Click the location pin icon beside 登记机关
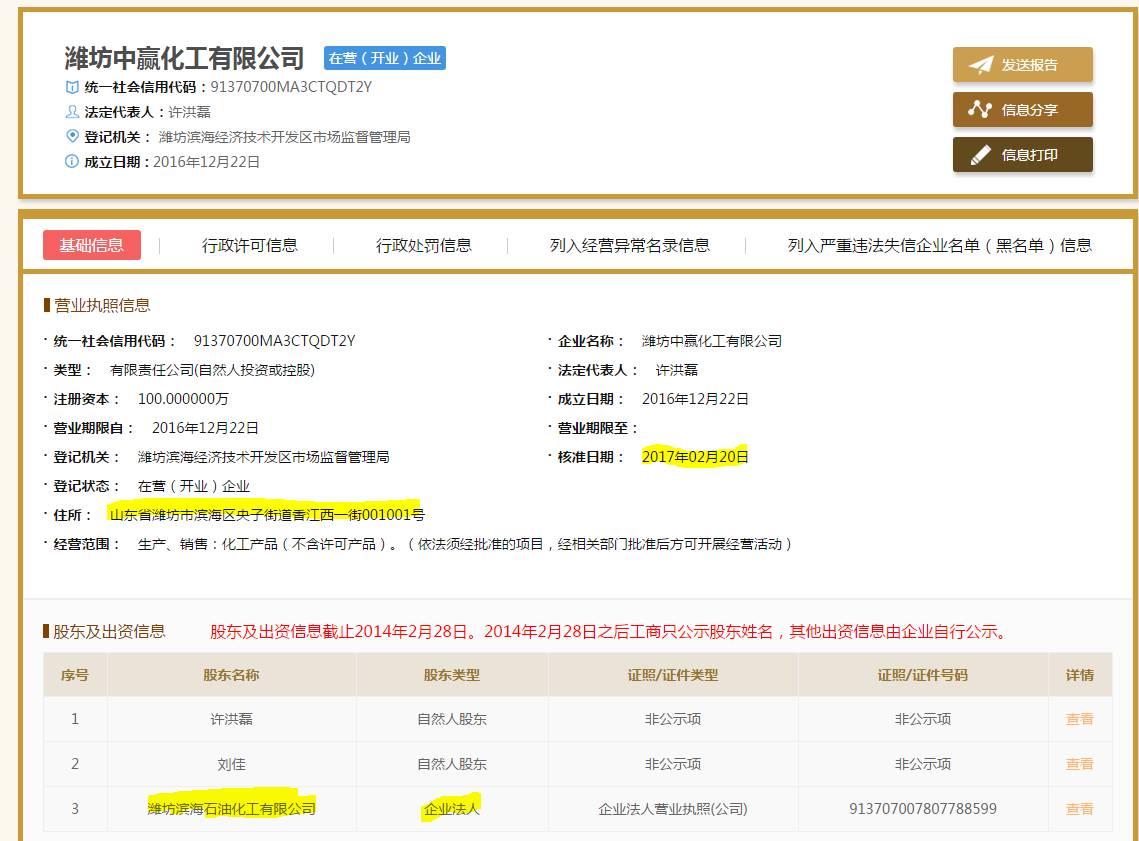The height and width of the screenshot is (841, 1139). pyautogui.click(x=72, y=136)
